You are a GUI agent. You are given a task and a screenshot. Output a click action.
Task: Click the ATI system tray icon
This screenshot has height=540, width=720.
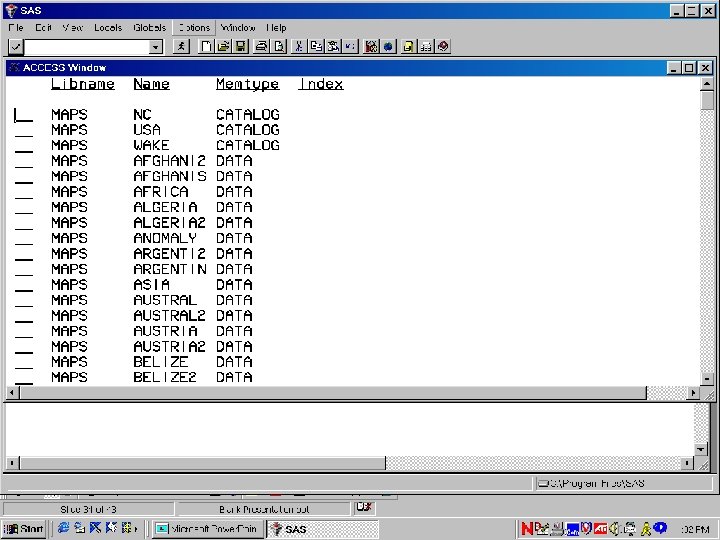(x=601, y=529)
